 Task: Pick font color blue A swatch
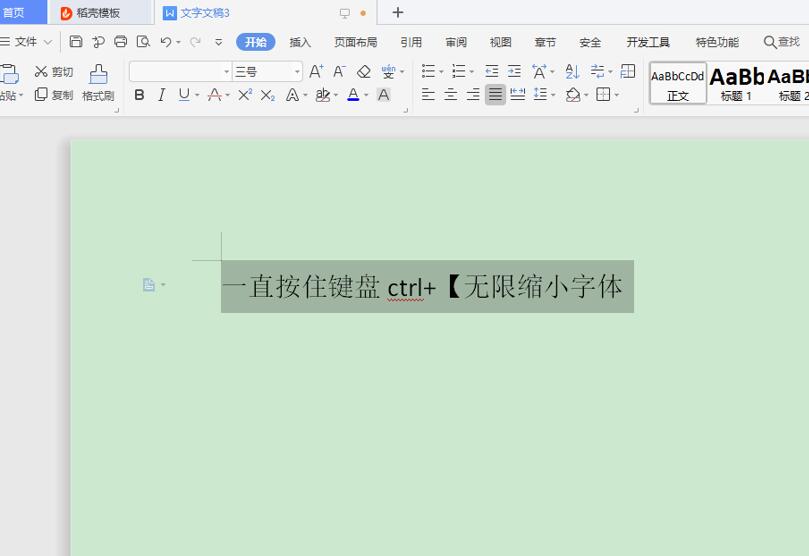(353, 95)
